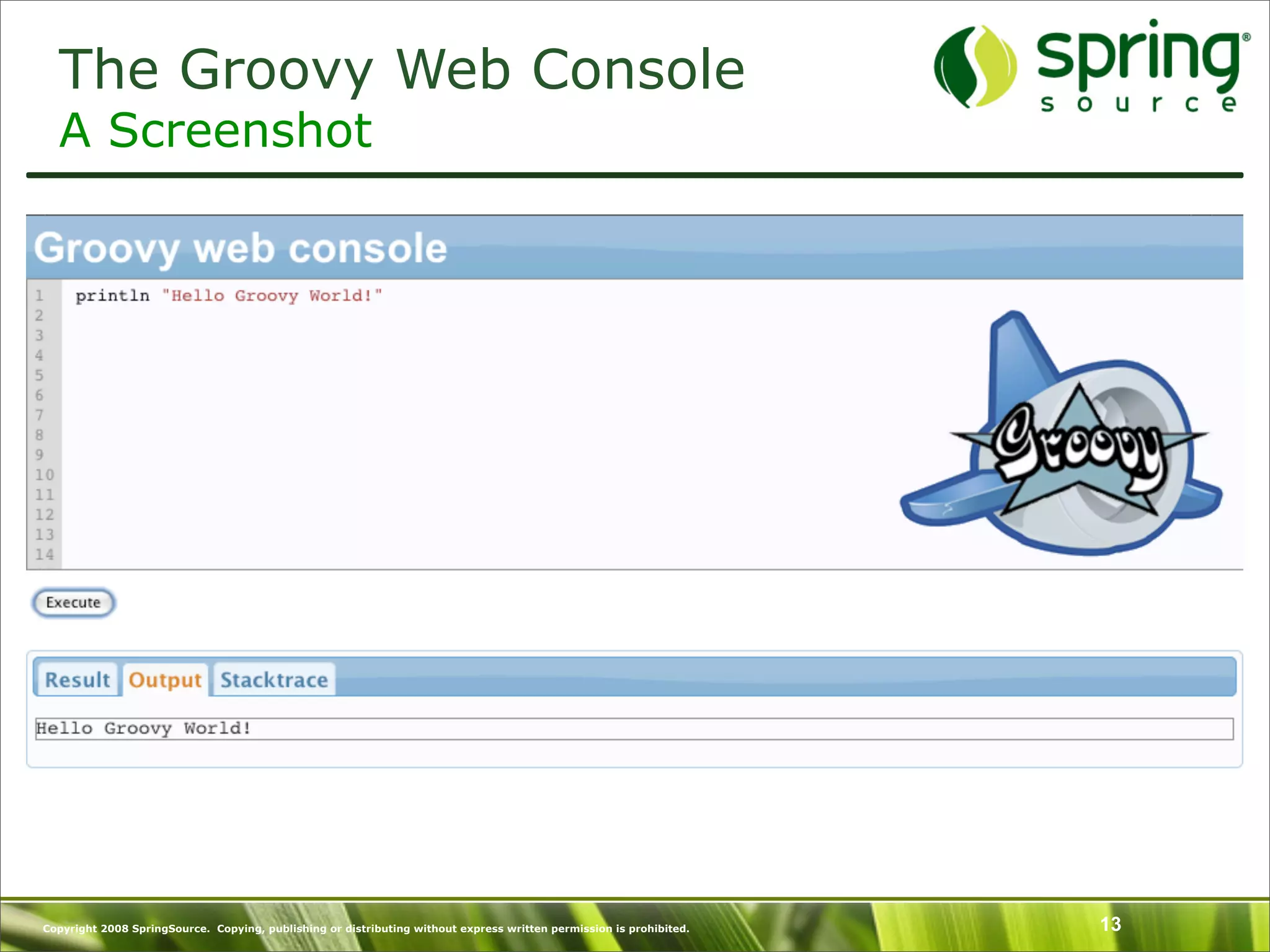The image size is (1270, 952).
Task: Click line number 14 in the gutter
Action: [x=44, y=554]
